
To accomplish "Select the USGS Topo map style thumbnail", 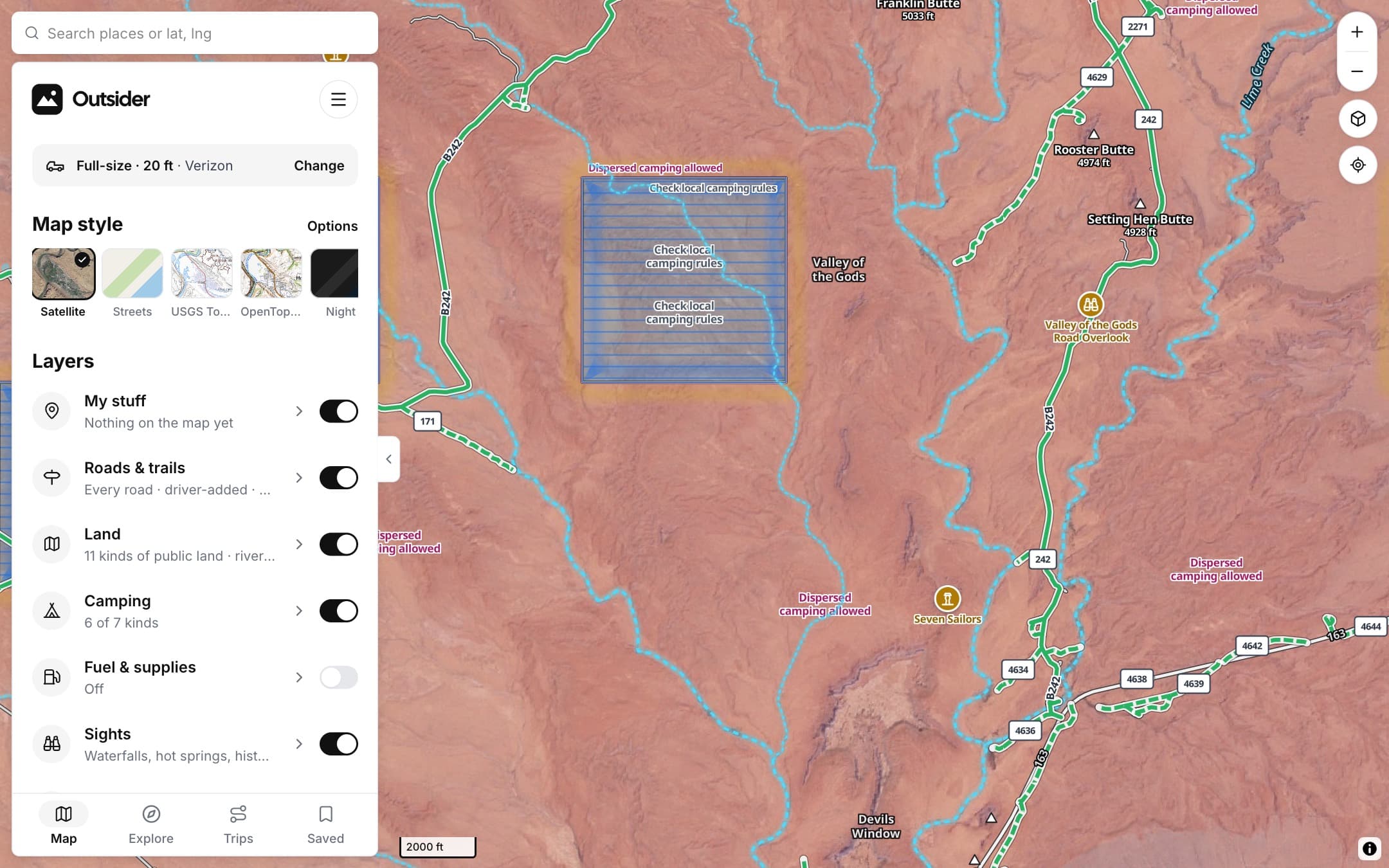I will 202,274.
